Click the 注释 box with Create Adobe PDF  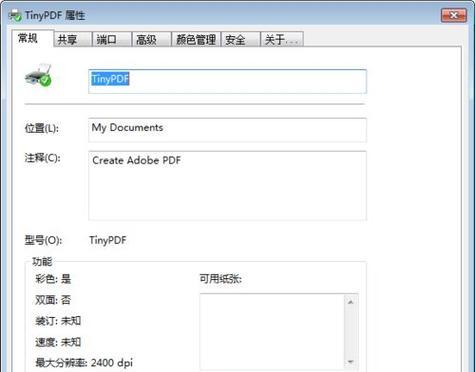coord(227,186)
